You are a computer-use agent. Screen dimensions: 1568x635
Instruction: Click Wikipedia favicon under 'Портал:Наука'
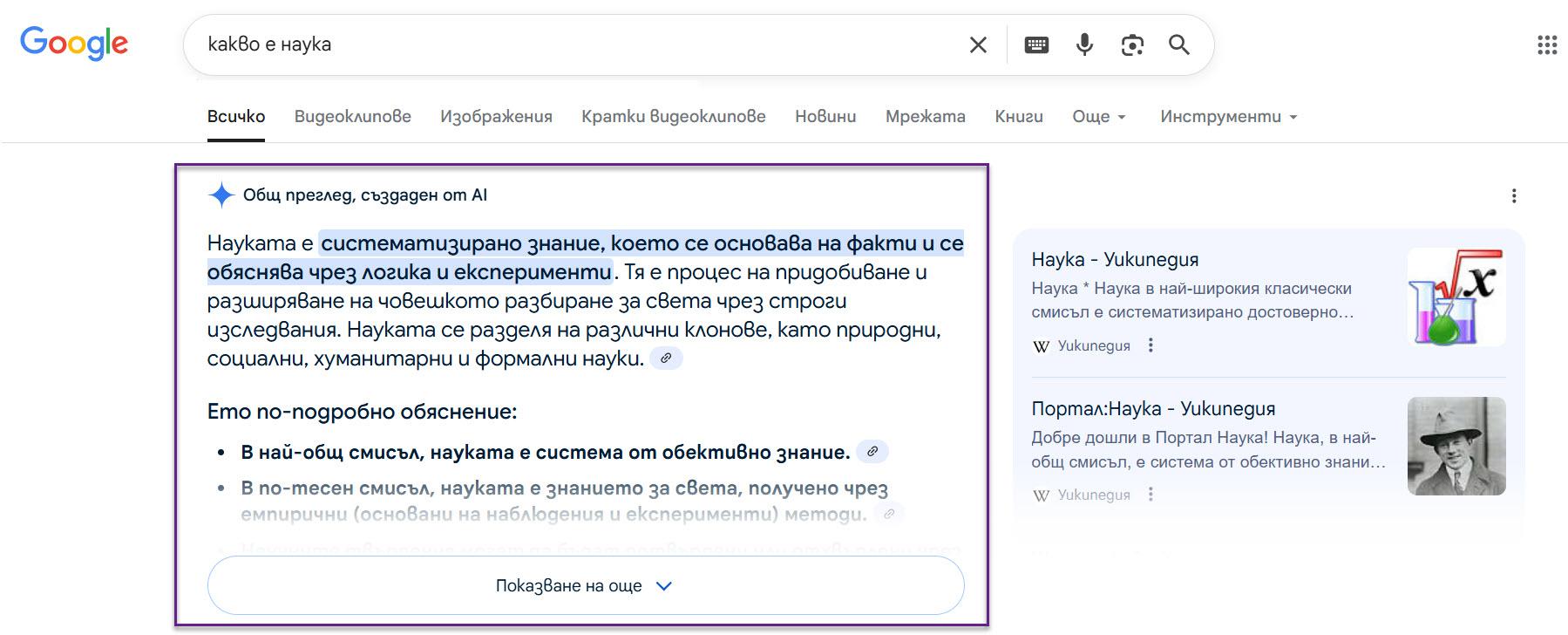pyautogui.click(x=1042, y=495)
